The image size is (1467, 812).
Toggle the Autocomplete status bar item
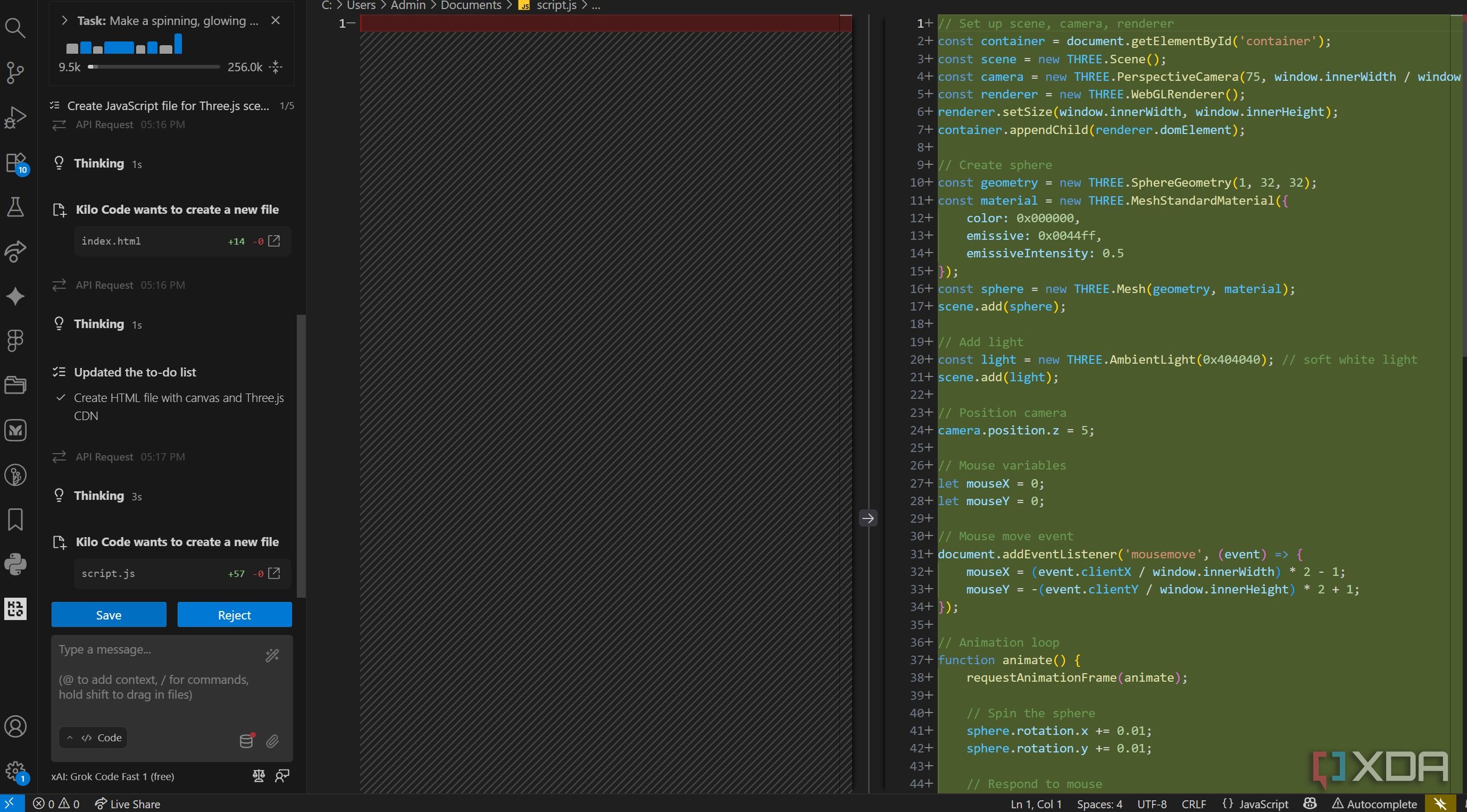coord(1375,803)
